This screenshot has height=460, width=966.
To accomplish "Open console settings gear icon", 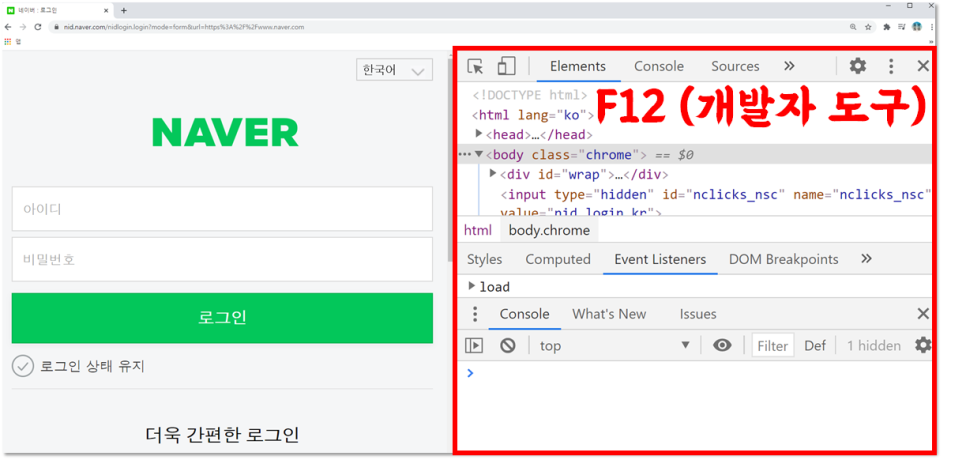I will pos(922,345).
